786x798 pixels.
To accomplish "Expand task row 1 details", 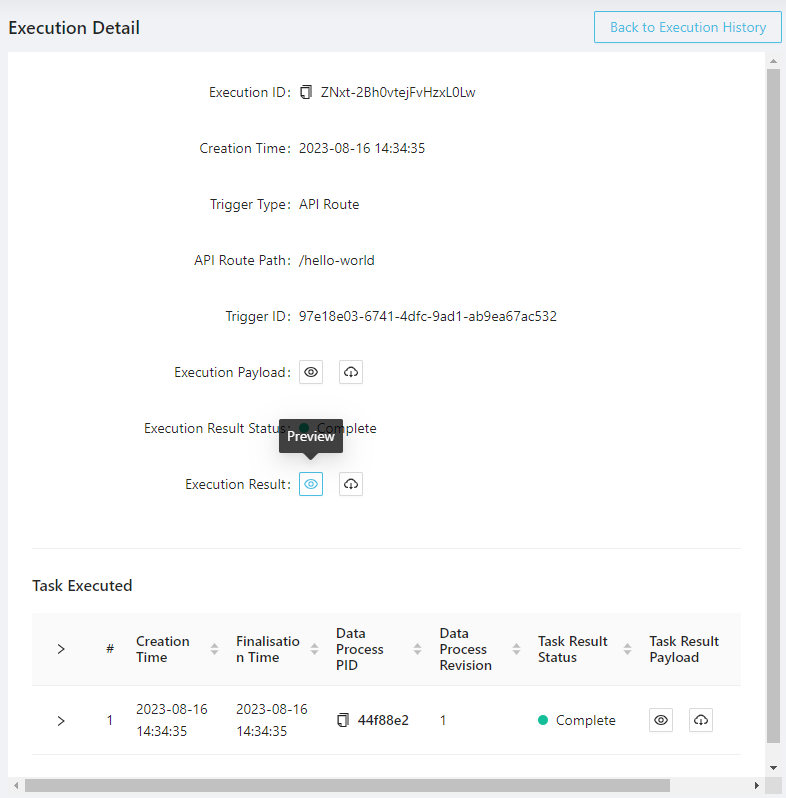I will (61, 720).
